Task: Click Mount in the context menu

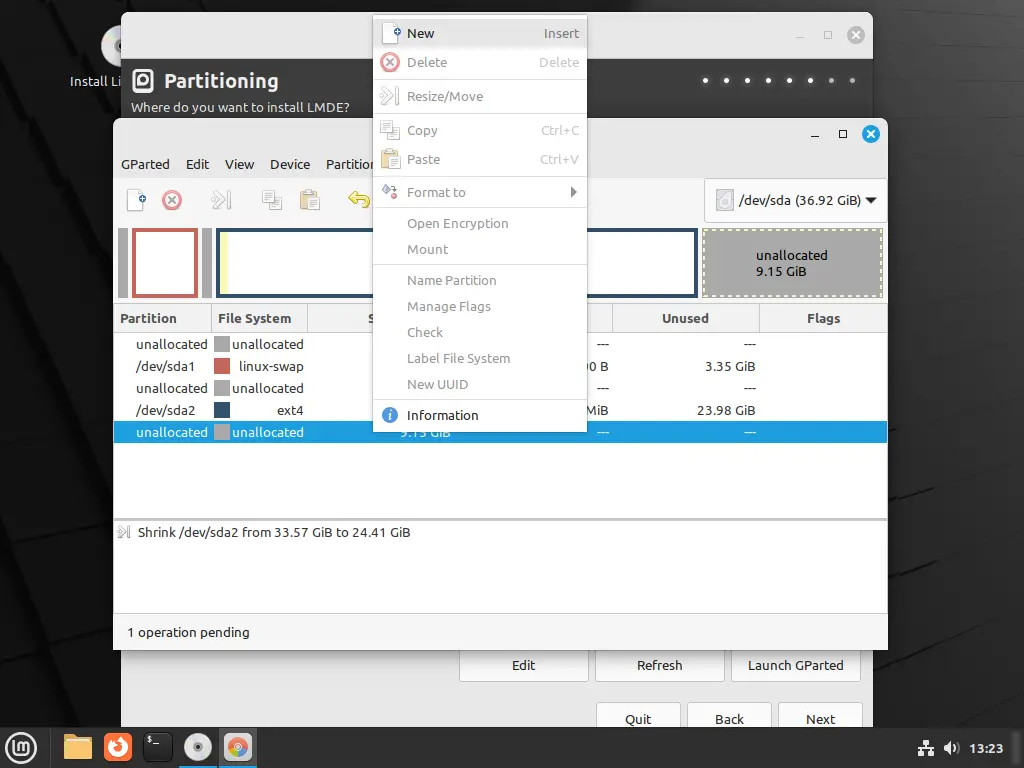Action: pyautogui.click(x=480, y=249)
